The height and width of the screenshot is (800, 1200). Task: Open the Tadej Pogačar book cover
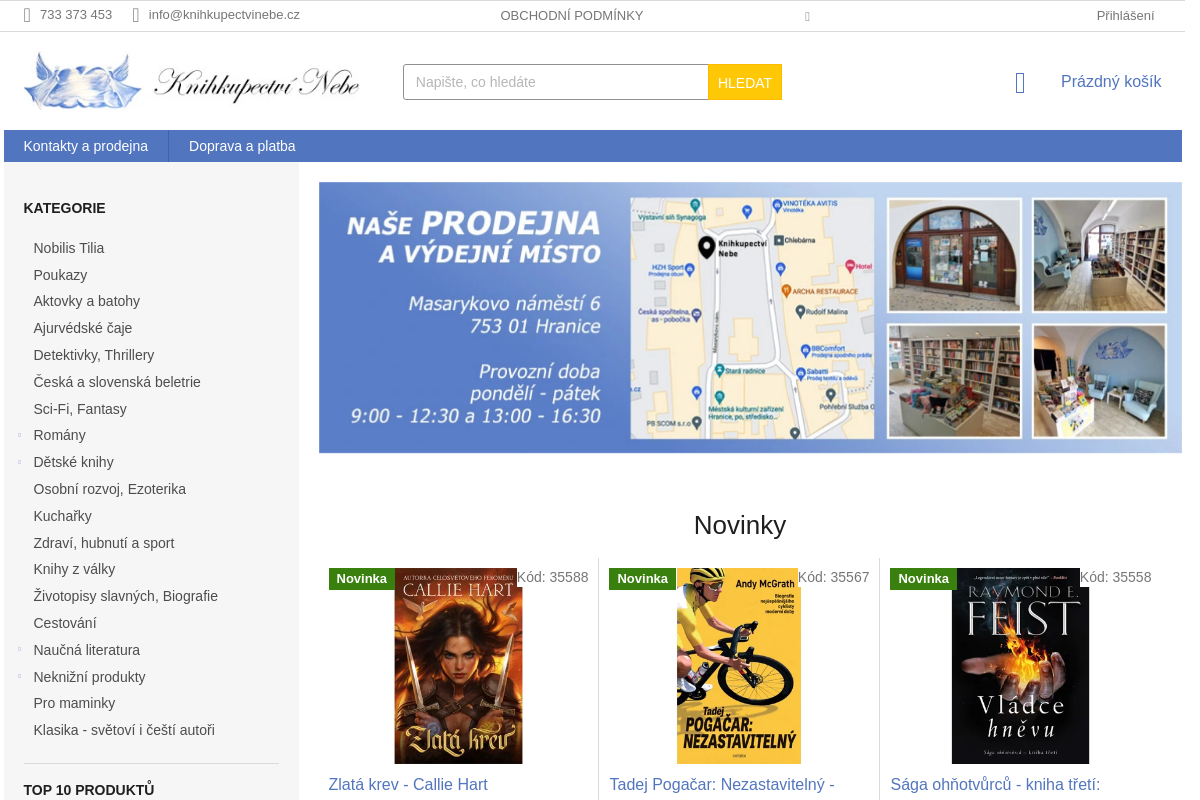[739, 666]
